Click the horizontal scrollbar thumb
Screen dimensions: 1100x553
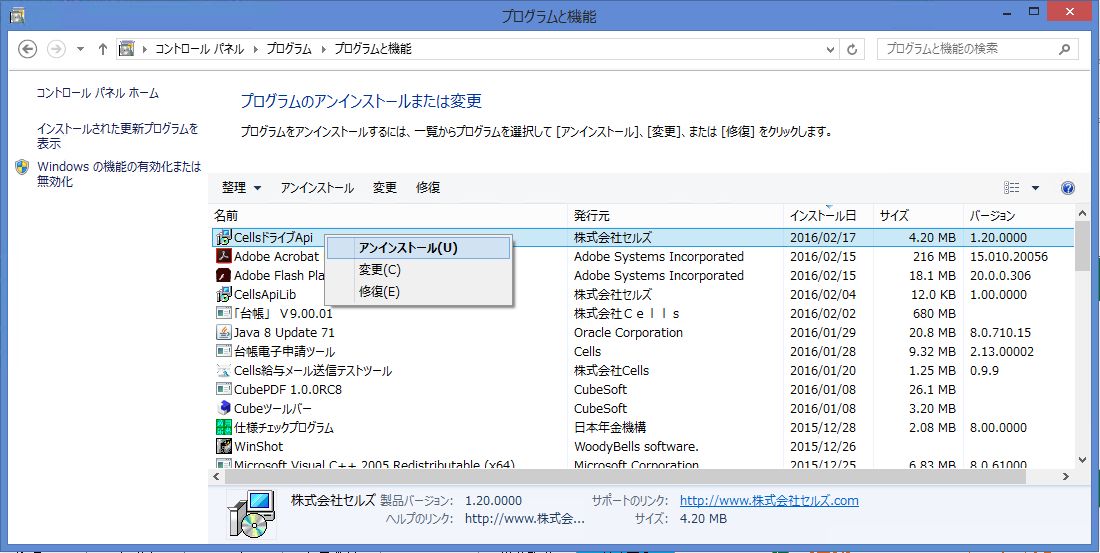point(626,477)
